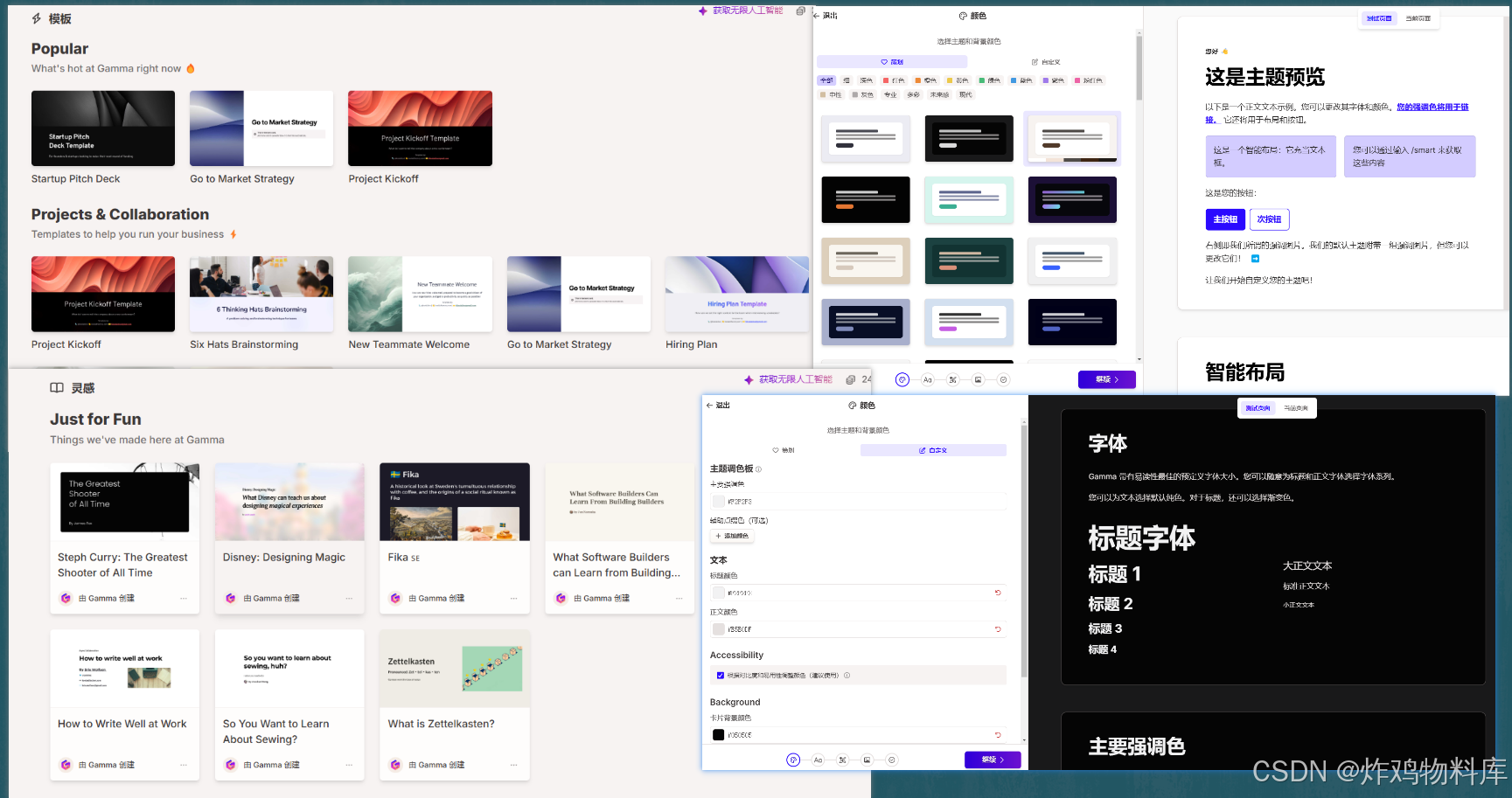Select the Aa font step in the upper panel footer
Screen dimensions: 1512x798
click(x=928, y=379)
